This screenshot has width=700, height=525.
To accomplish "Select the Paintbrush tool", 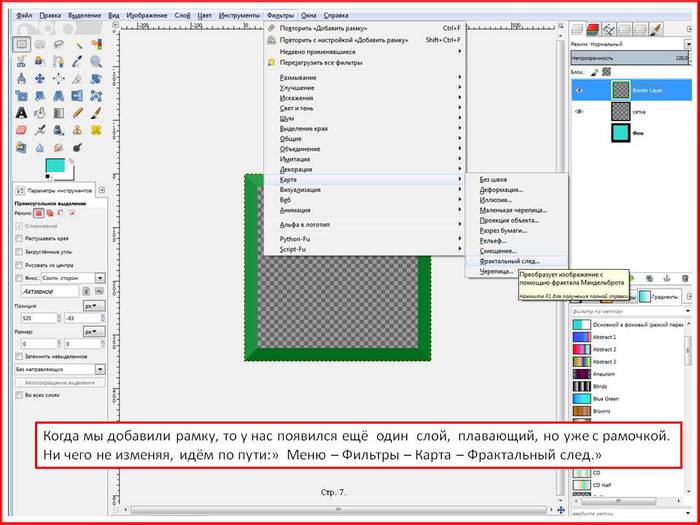I will click(x=96, y=113).
